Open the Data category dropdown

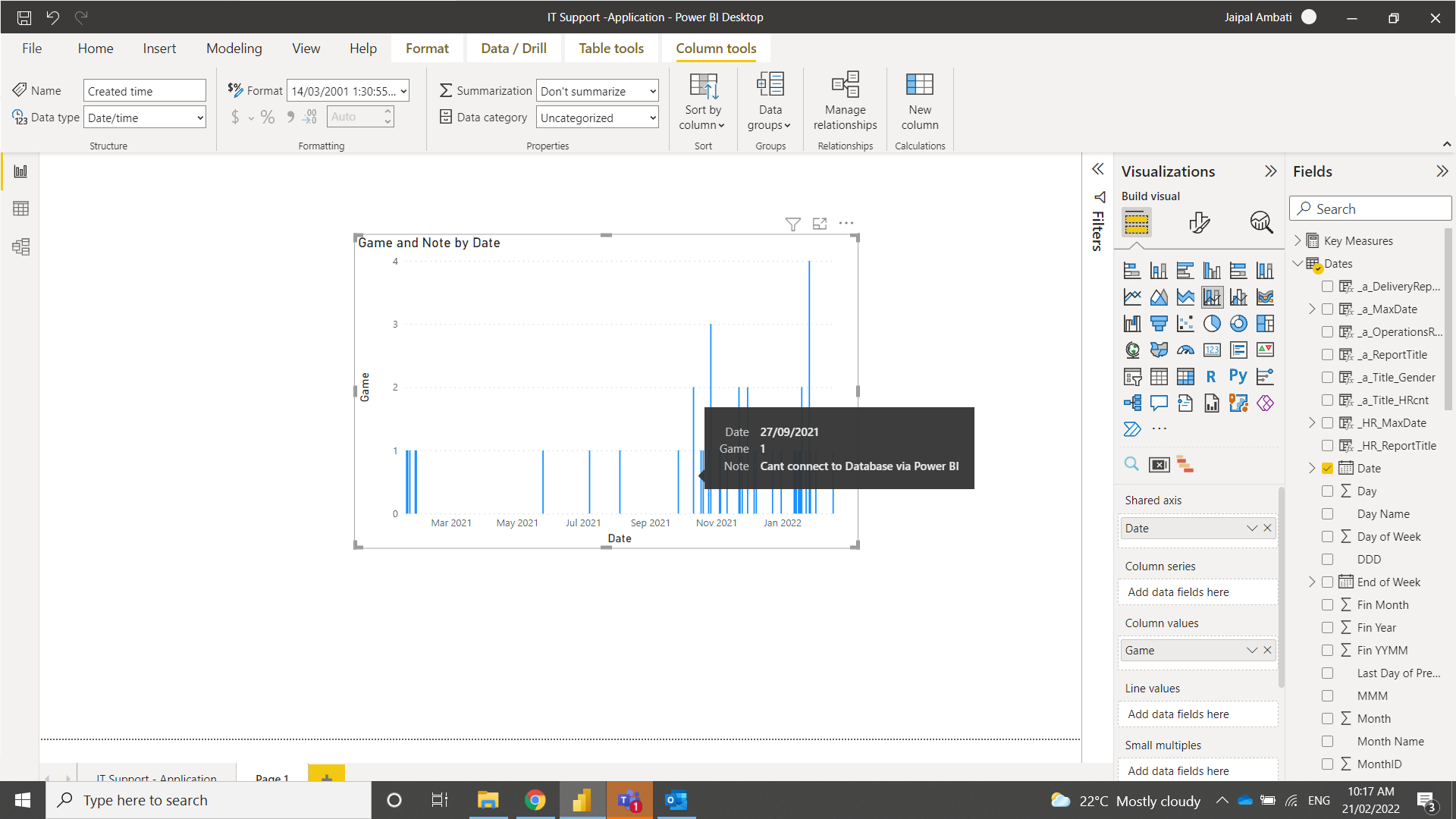point(597,118)
